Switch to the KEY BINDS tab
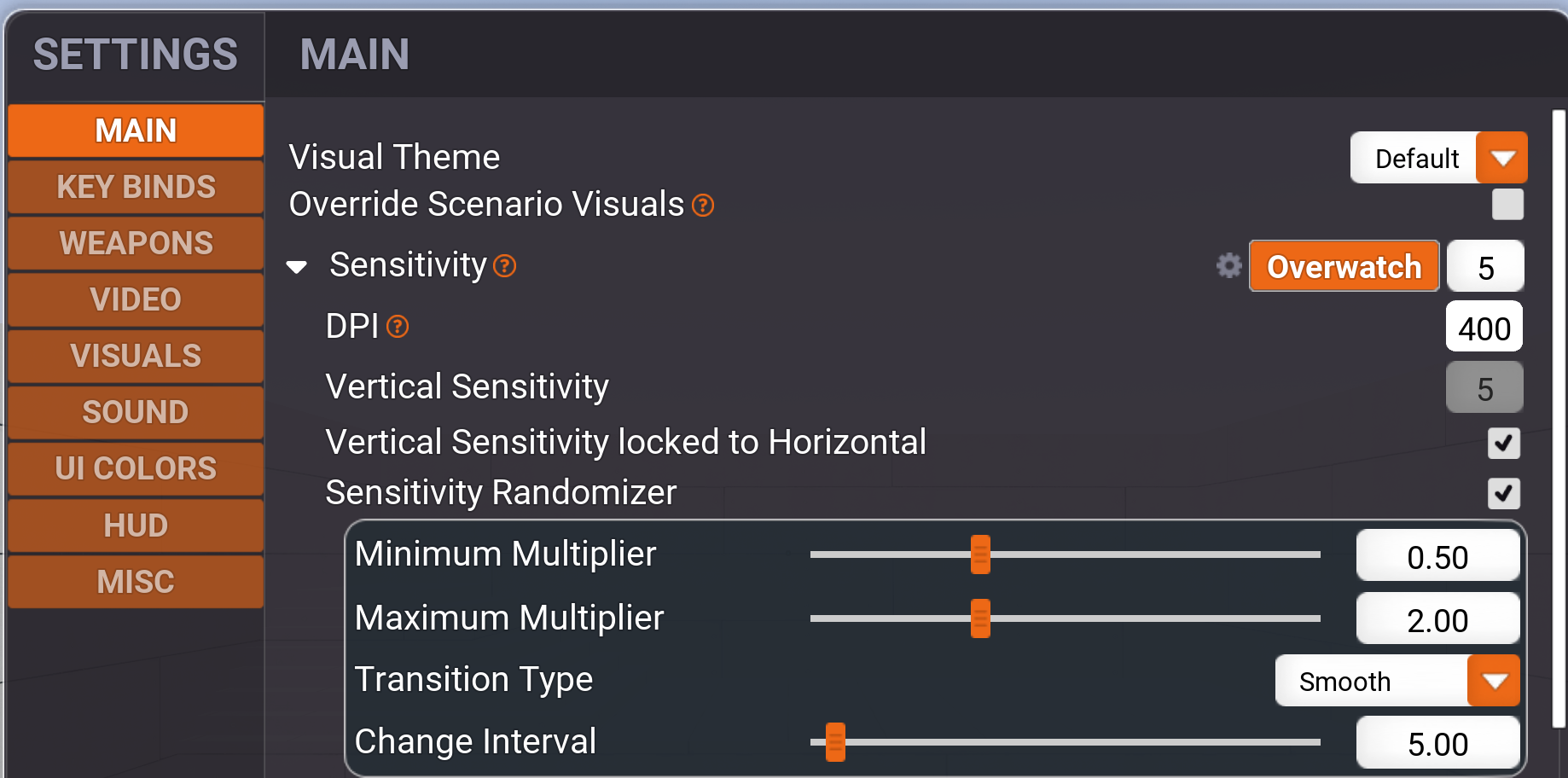1568x778 pixels. click(136, 187)
